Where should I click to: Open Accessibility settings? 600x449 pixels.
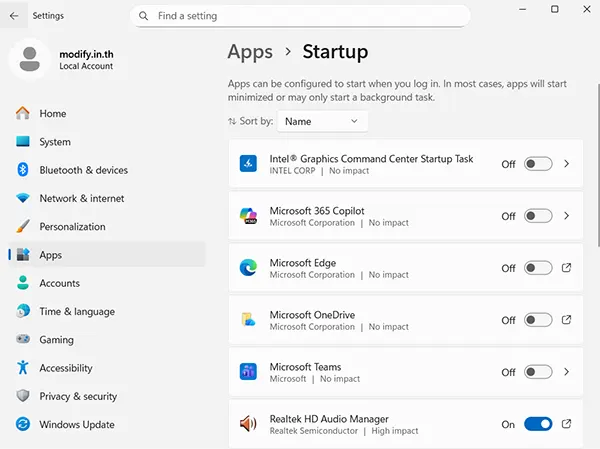click(x=107, y=367)
